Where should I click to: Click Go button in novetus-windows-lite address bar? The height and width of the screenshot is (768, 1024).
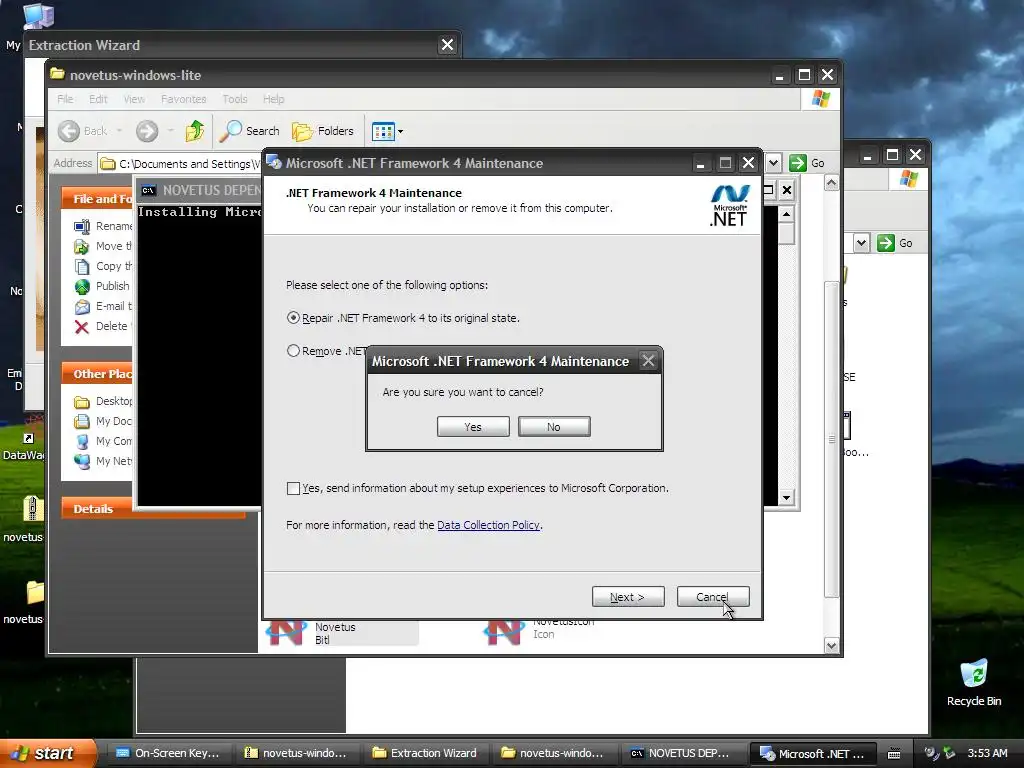point(807,163)
